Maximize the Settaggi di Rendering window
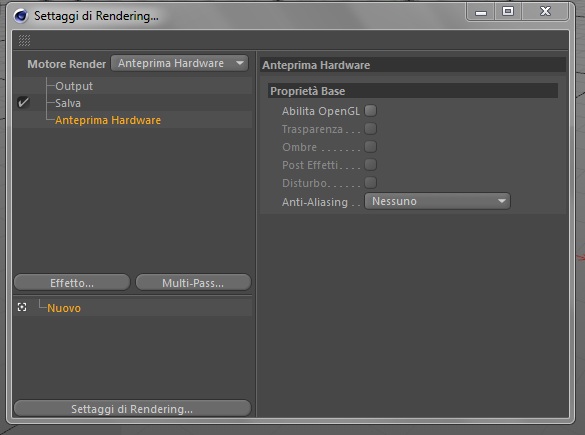 (x=508, y=12)
